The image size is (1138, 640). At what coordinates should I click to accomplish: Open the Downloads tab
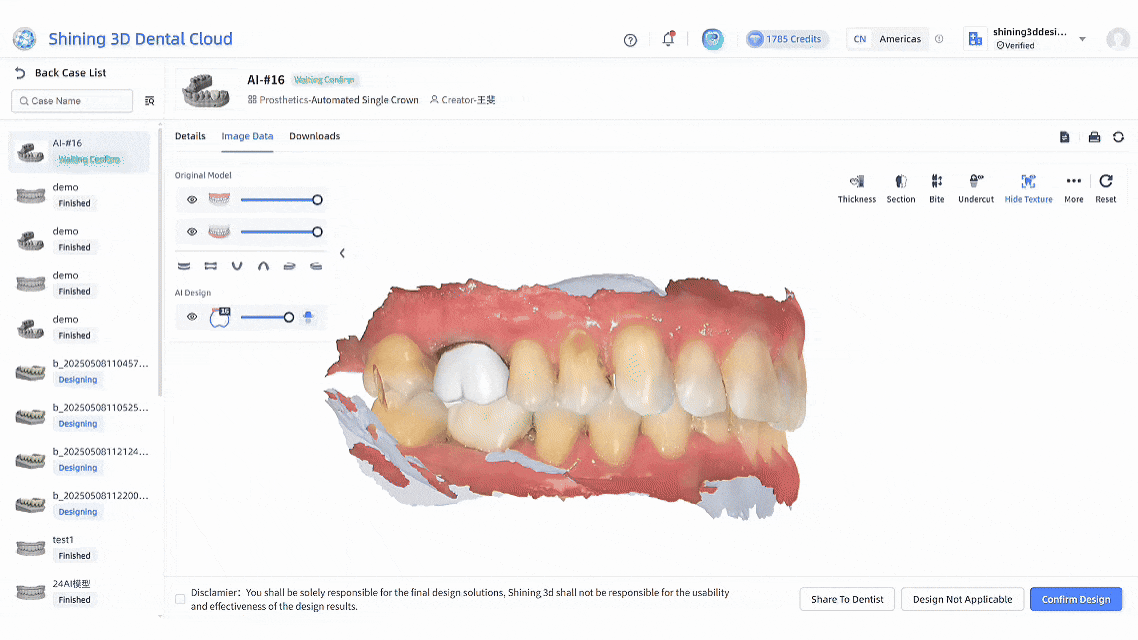click(x=314, y=136)
